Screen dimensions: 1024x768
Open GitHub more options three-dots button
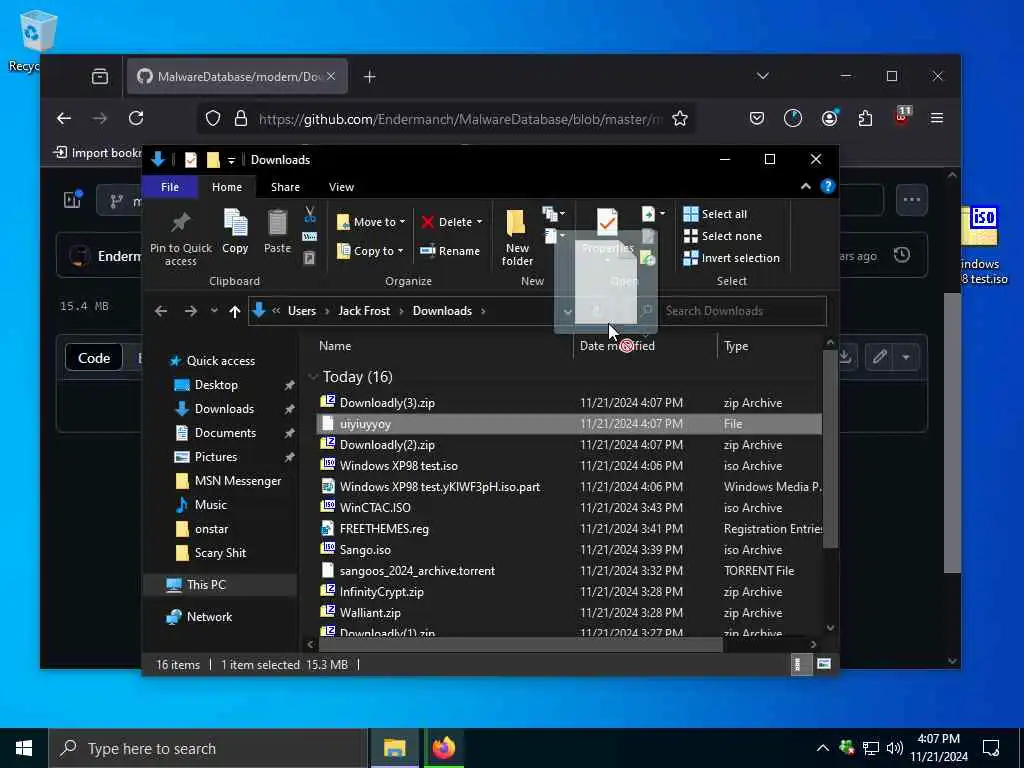[x=912, y=200]
